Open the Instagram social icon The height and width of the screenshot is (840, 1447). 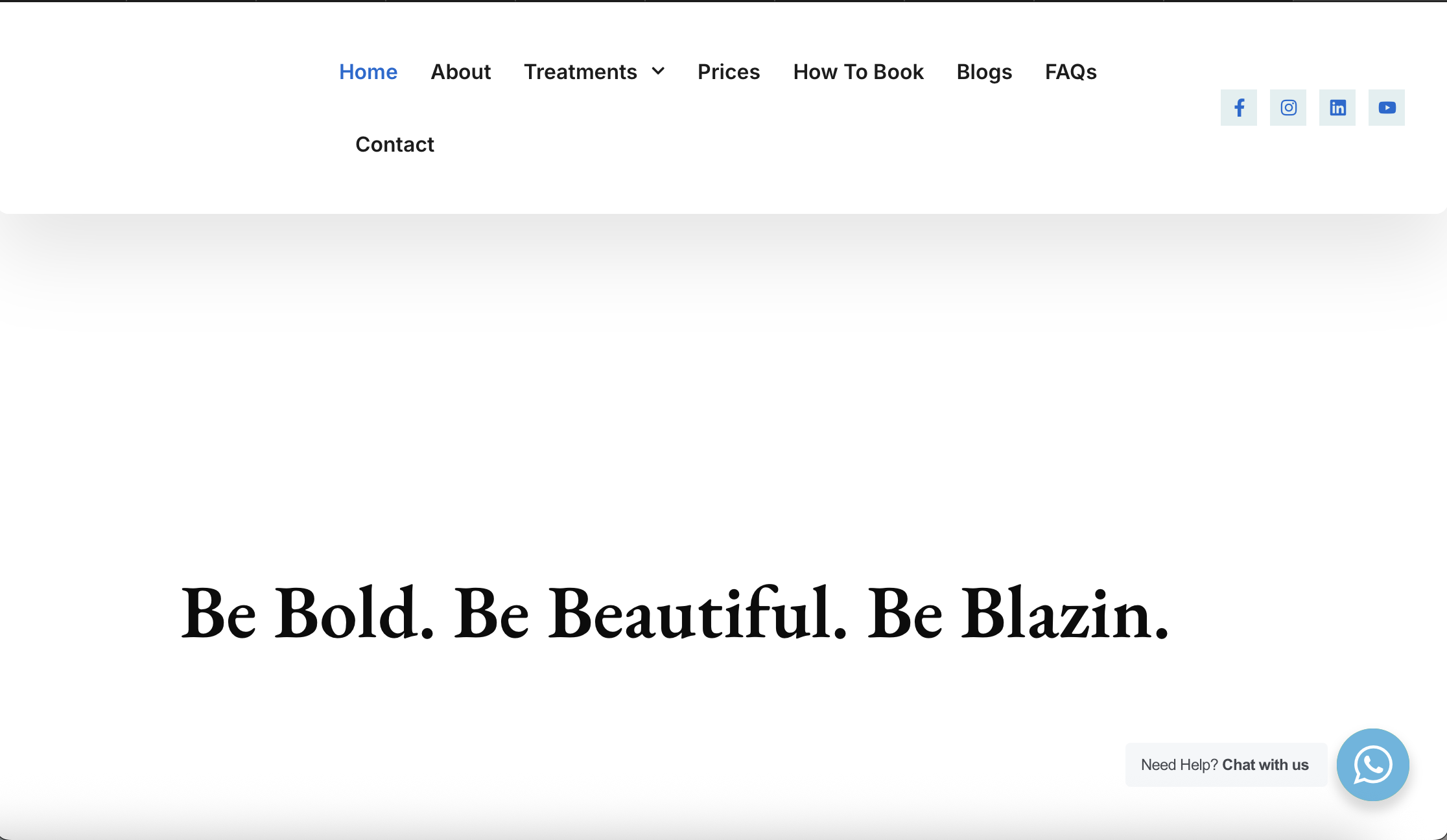1288,108
